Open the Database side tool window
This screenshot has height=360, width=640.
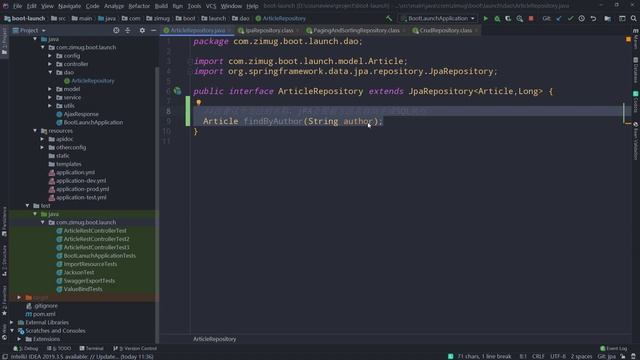[x=636, y=70]
